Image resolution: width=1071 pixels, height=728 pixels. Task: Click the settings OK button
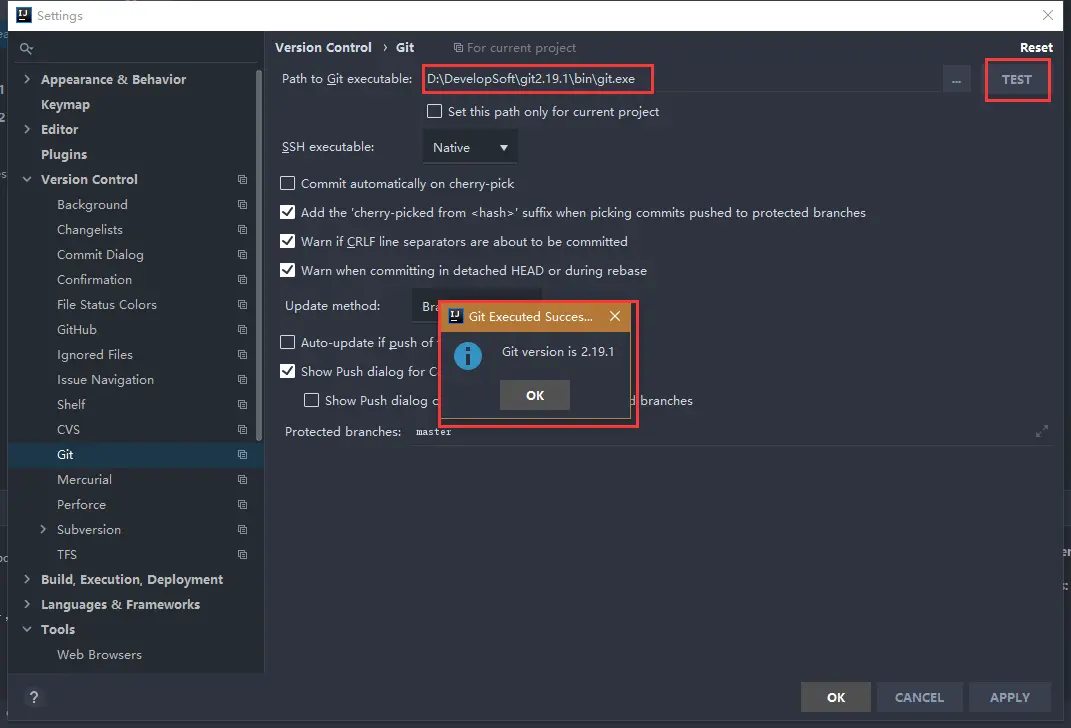click(x=836, y=697)
